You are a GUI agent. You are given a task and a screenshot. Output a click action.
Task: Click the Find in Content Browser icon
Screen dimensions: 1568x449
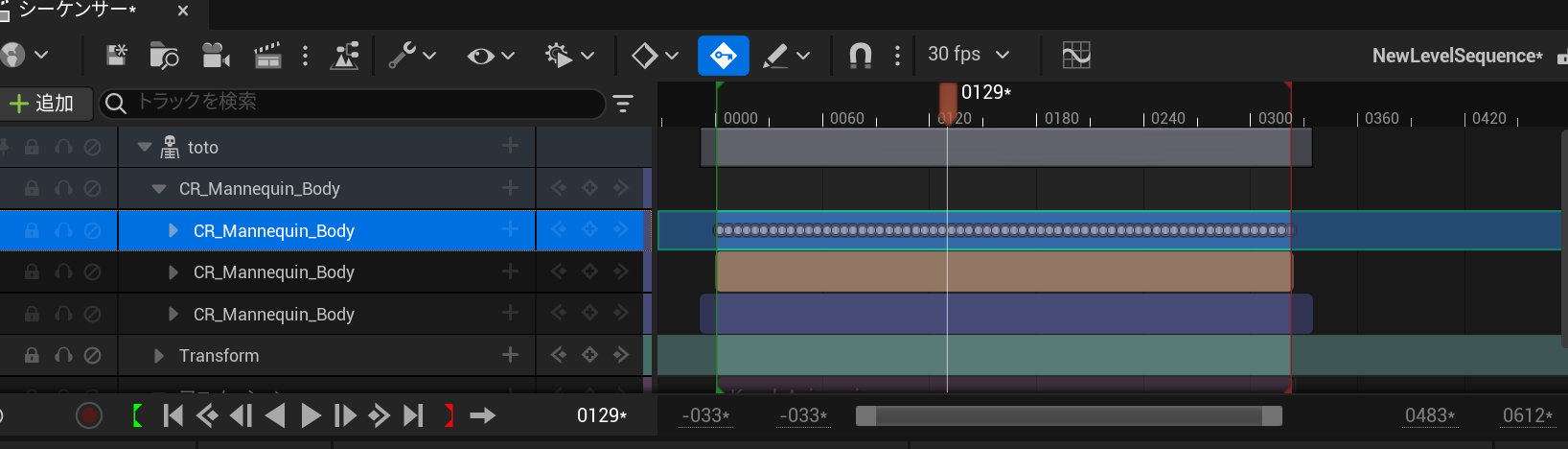164,56
